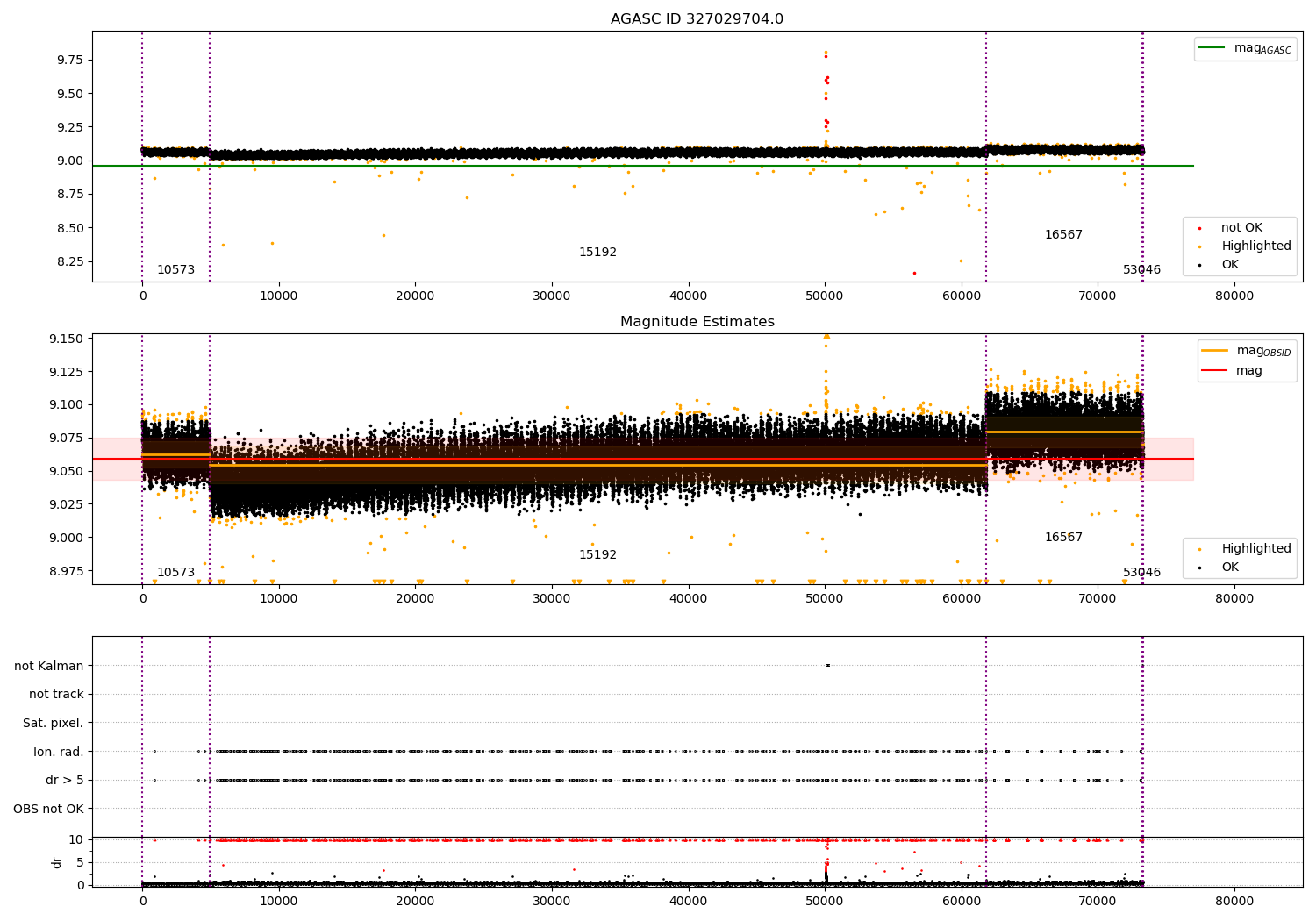Click the 'Magnitude Estimates' plot title
The height and width of the screenshot is (921, 1316).
click(697, 322)
